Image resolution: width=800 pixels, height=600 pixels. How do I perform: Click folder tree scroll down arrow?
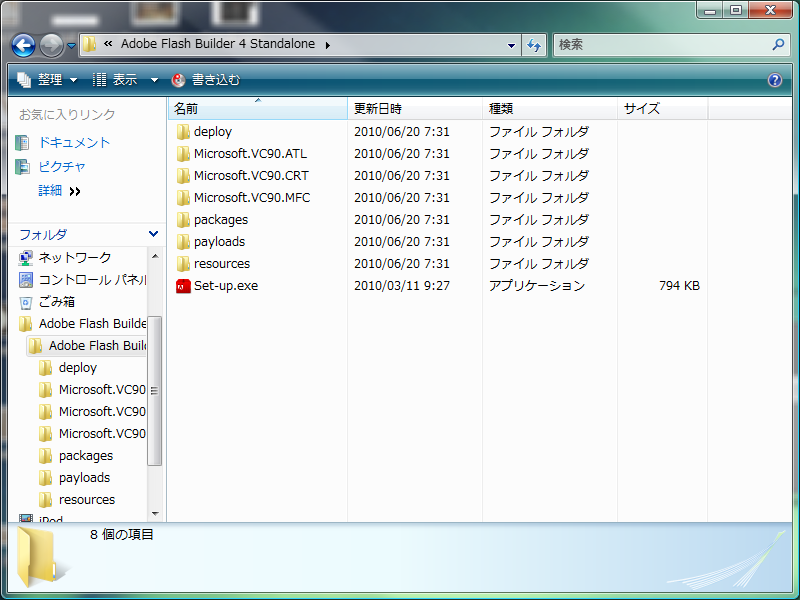point(155,513)
